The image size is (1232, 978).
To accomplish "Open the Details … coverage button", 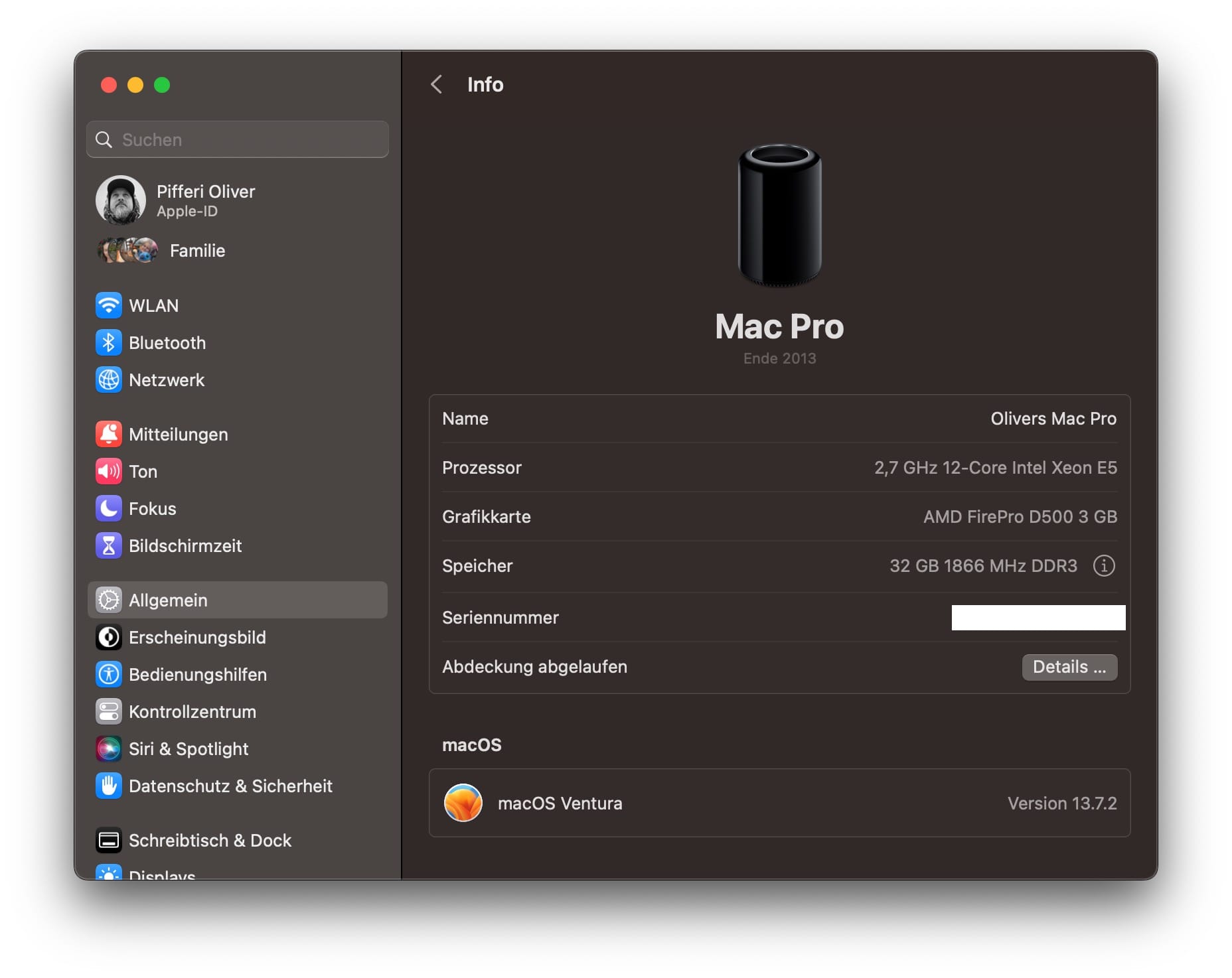I will tap(1069, 667).
